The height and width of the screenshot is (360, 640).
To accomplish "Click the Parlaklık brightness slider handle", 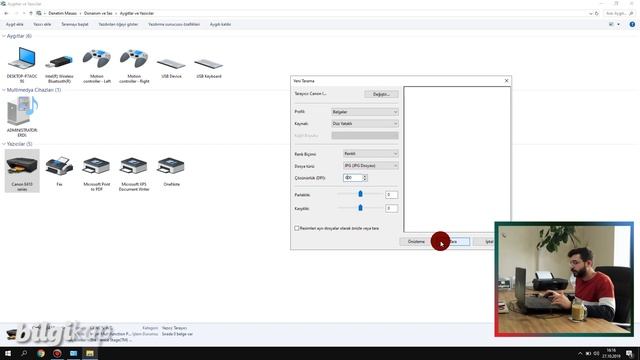I will pos(360,194).
